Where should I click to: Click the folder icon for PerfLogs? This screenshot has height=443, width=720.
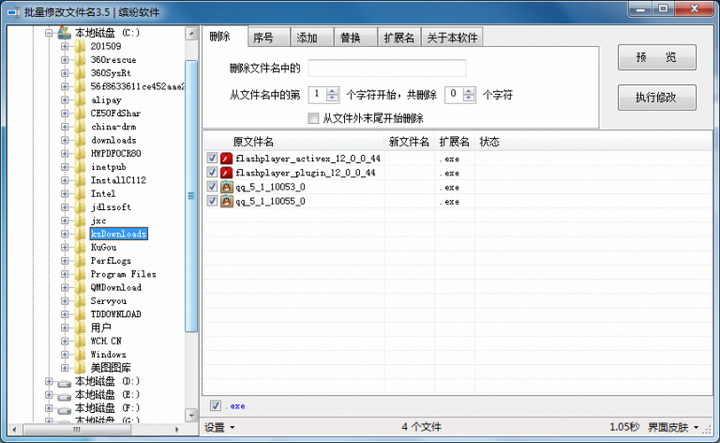[x=80, y=261]
